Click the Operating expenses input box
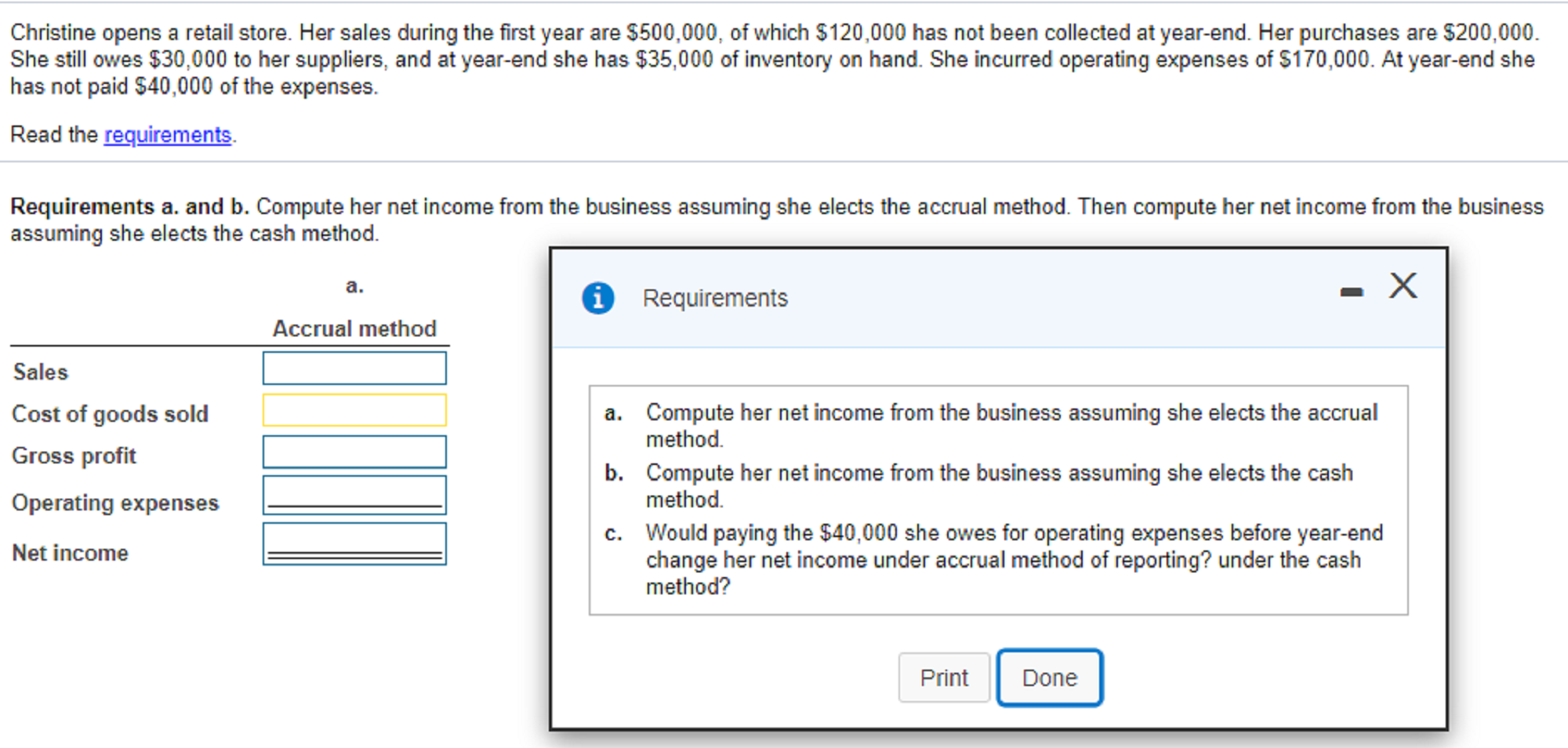1568x748 pixels. point(354,494)
